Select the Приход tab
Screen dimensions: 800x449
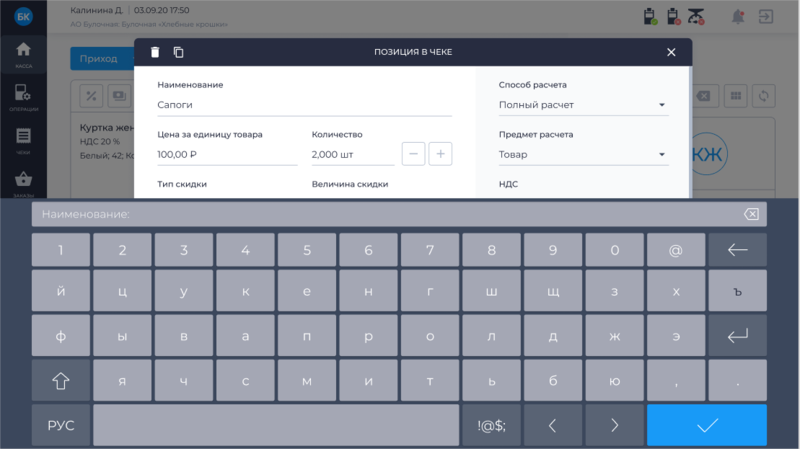100,58
